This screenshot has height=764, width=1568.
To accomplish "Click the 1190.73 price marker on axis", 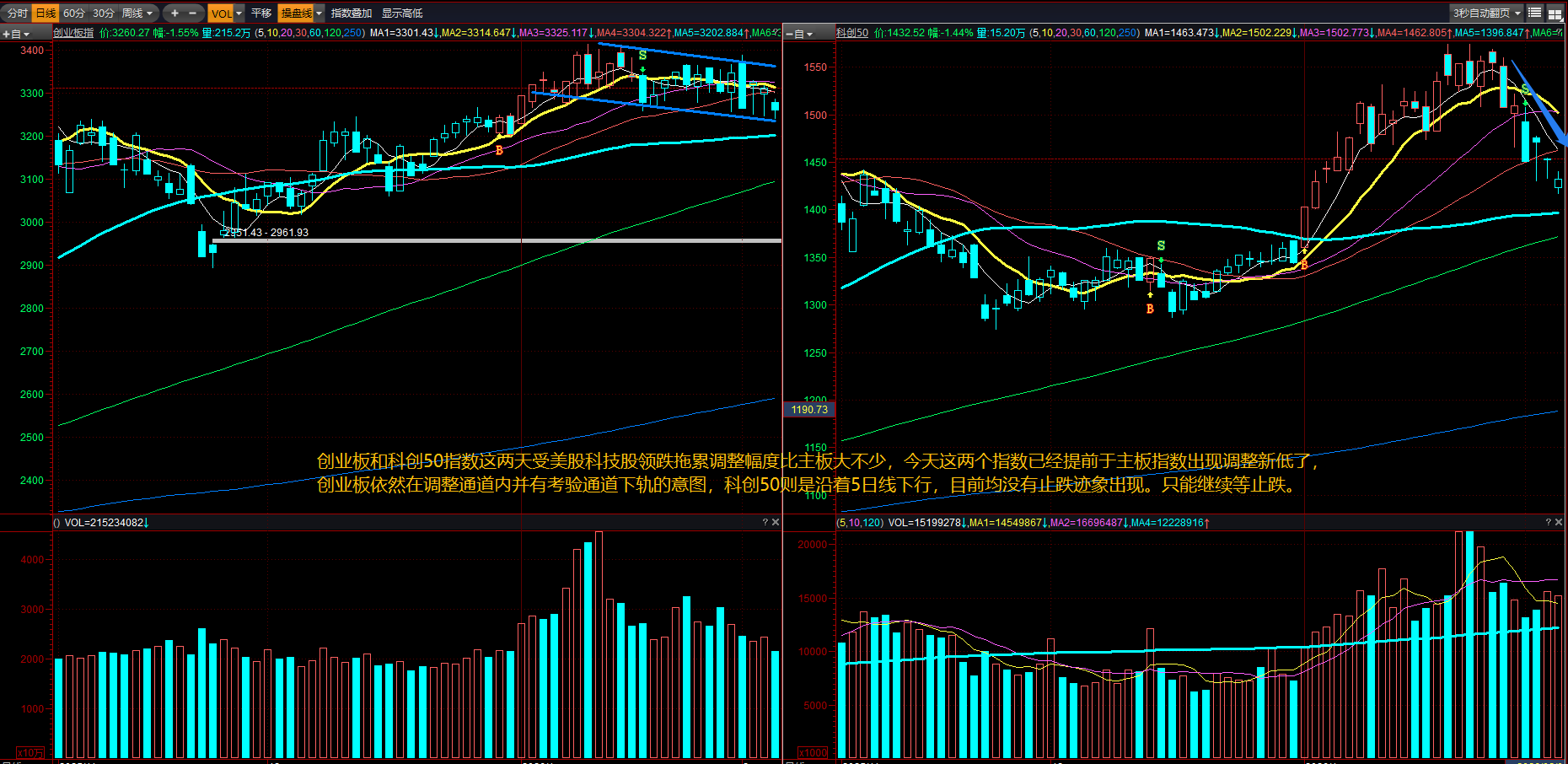I will [809, 410].
